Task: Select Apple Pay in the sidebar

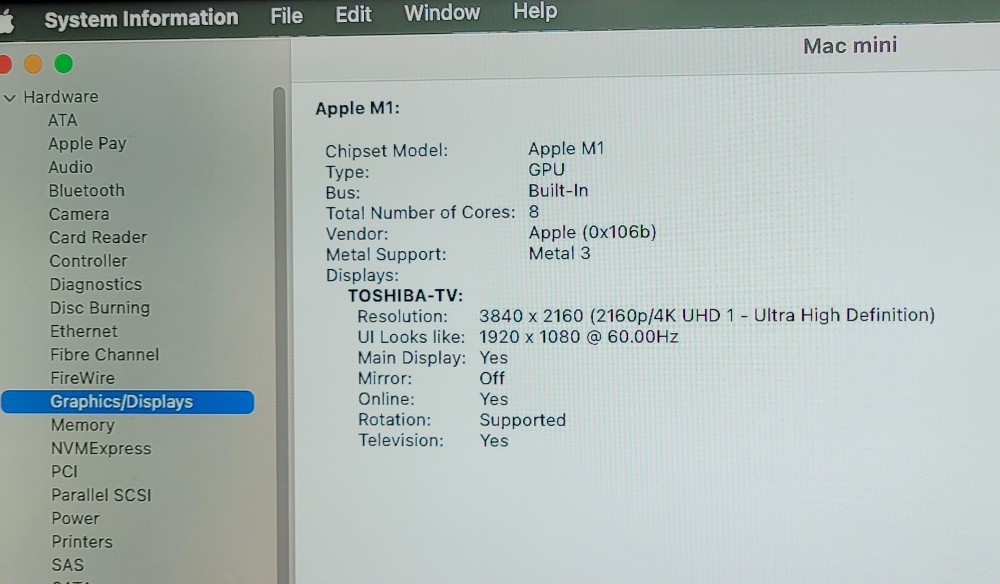Action: [87, 143]
